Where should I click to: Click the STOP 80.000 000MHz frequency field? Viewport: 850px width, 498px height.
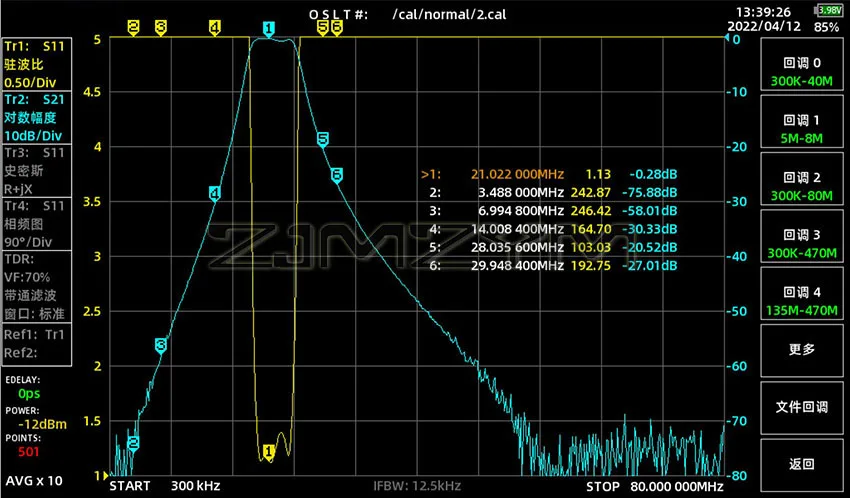pyautogui.click(x=655, y=486)
